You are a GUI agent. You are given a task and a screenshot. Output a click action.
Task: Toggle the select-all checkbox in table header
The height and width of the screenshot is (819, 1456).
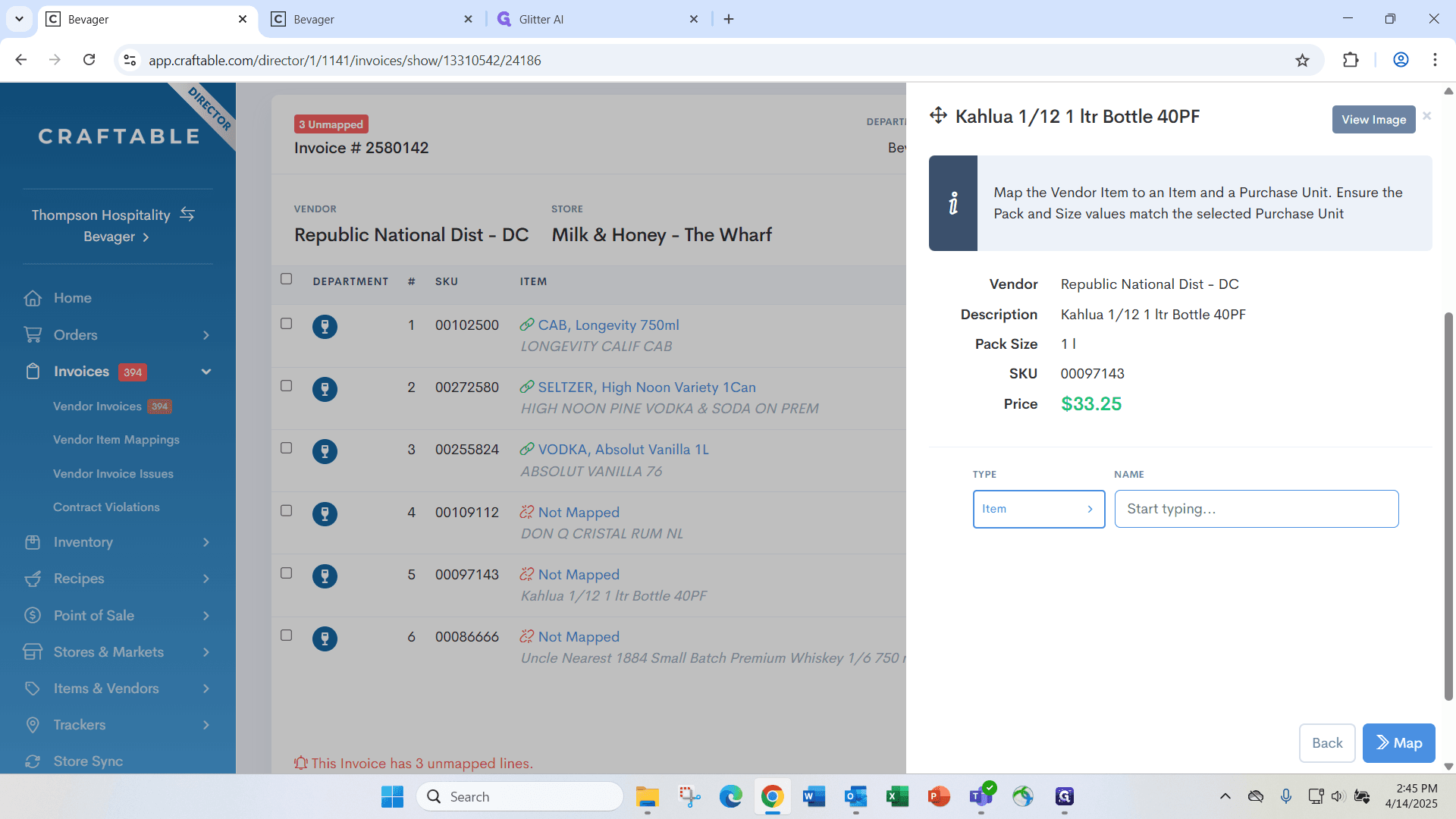pos(286,279)
